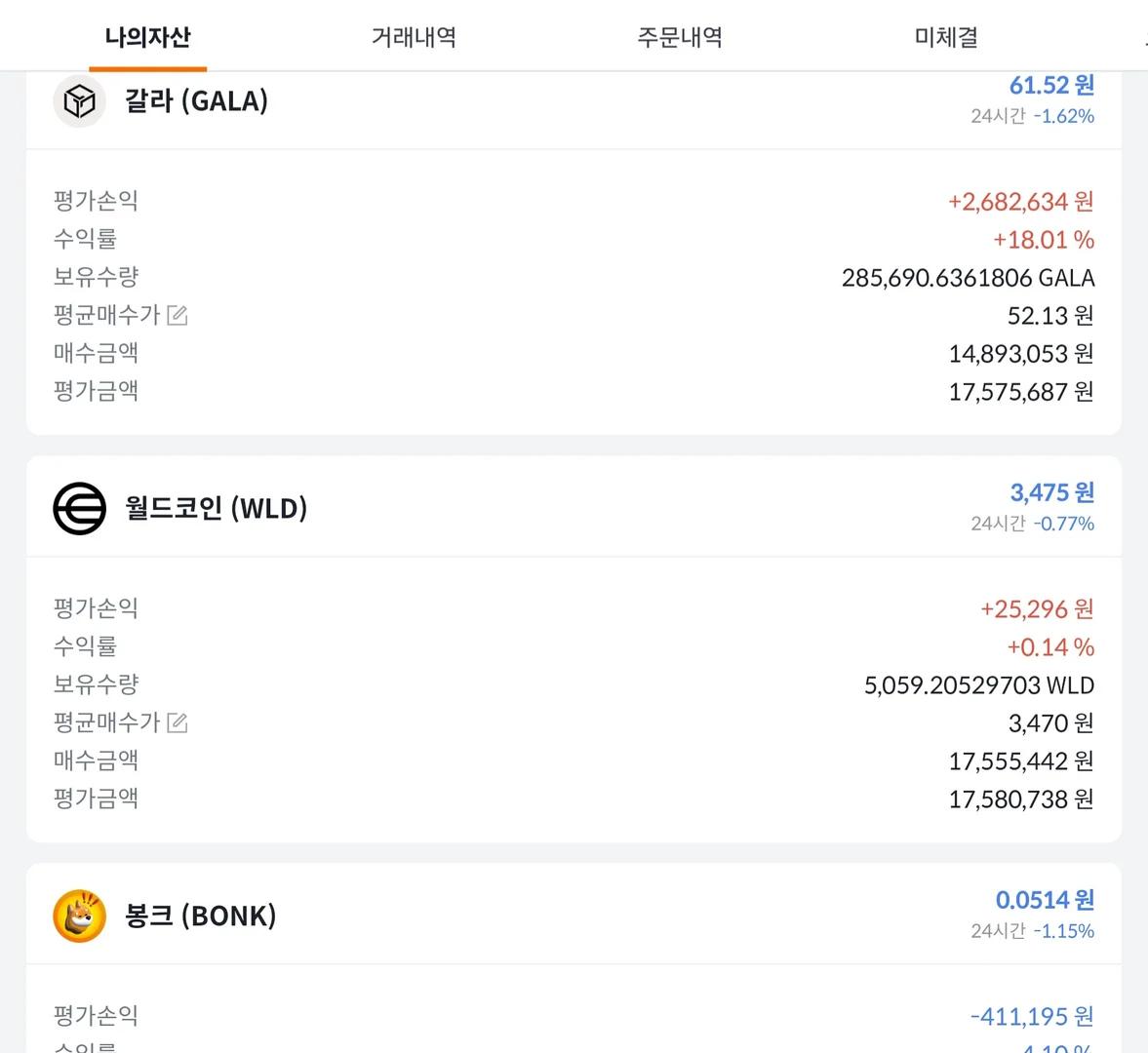The height and width of the screenshot is (1053, 1148).
Task: Open the 갈라 (GALA) coin title
Action: (196, 100)
